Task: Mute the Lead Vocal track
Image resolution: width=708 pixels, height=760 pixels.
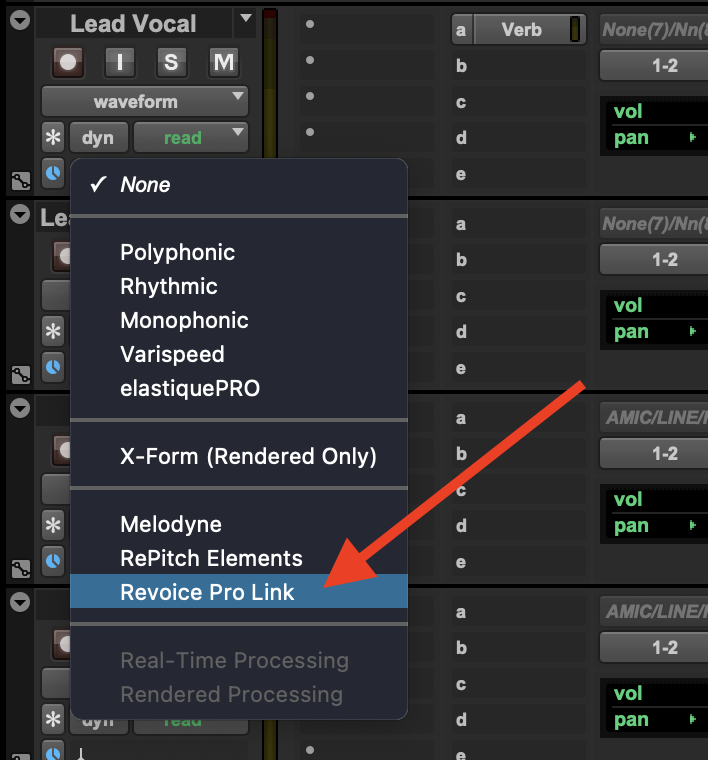Action: tap(223, 62)
